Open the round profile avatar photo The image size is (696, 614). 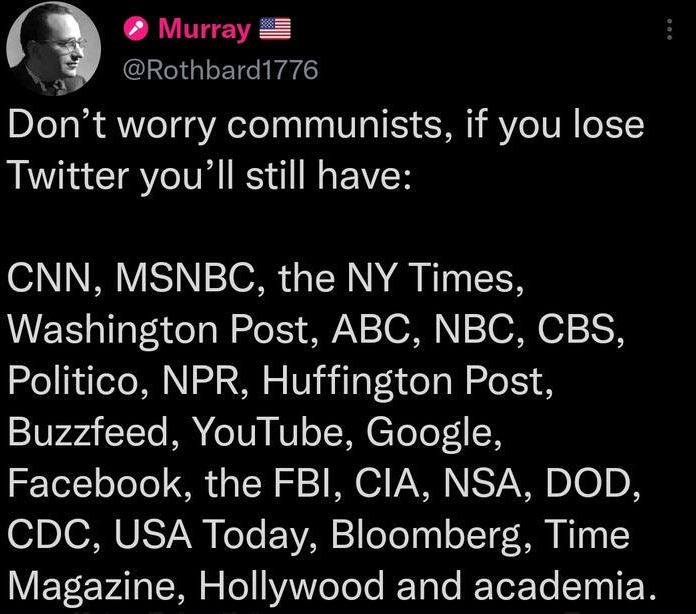tap(54, 48)
